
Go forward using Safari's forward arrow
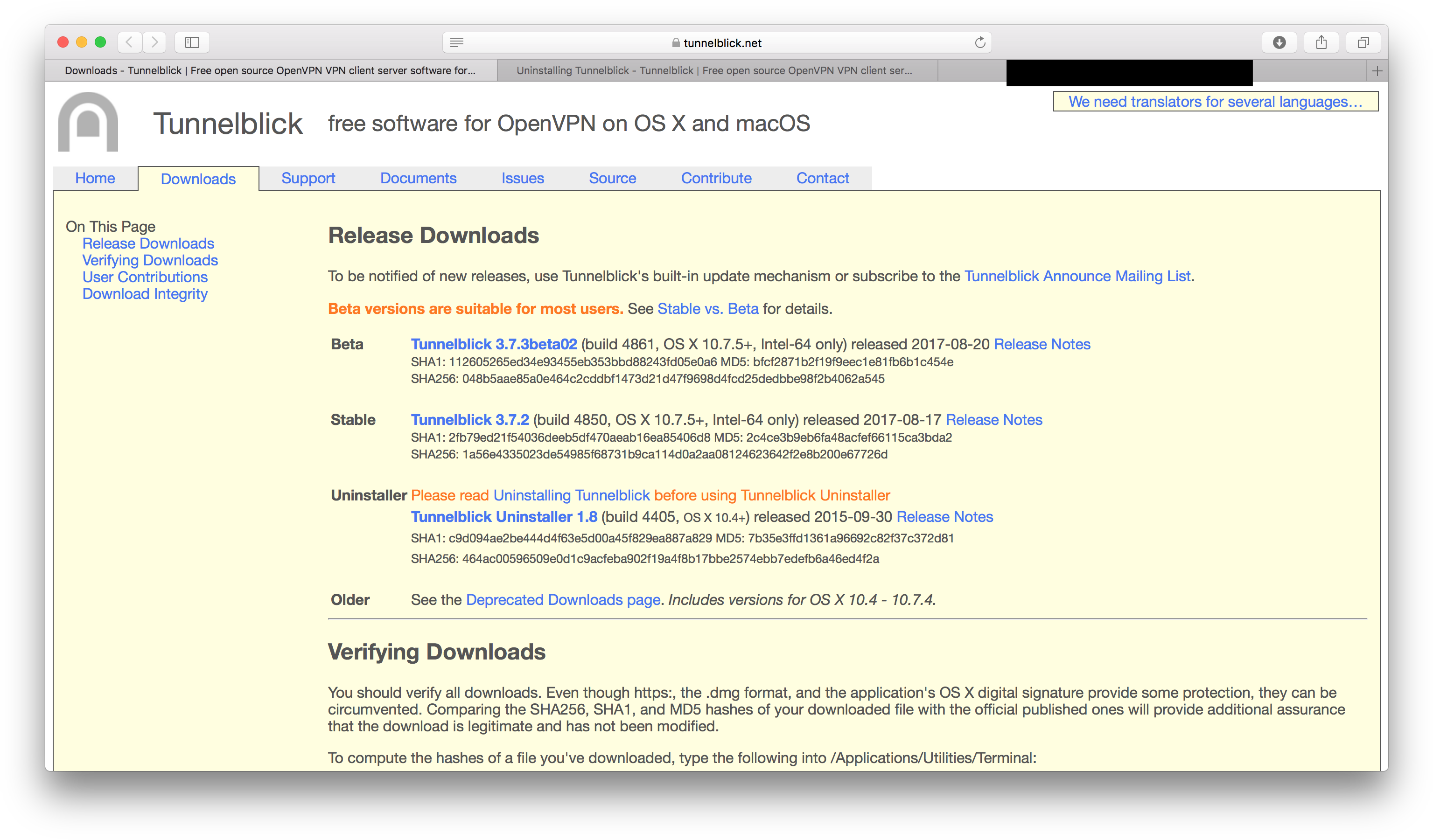154,42
